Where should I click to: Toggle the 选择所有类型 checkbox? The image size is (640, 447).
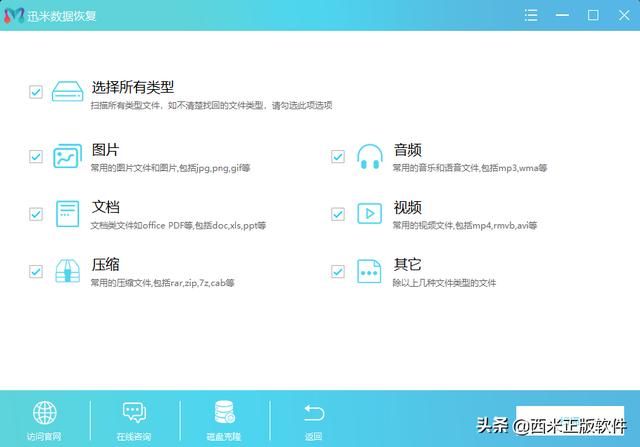[36, 92]
